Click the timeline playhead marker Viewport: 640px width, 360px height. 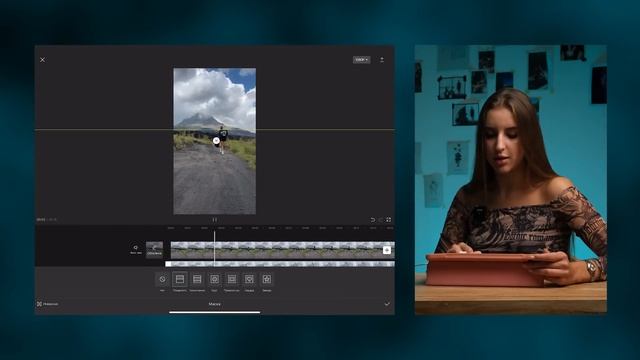215,248
